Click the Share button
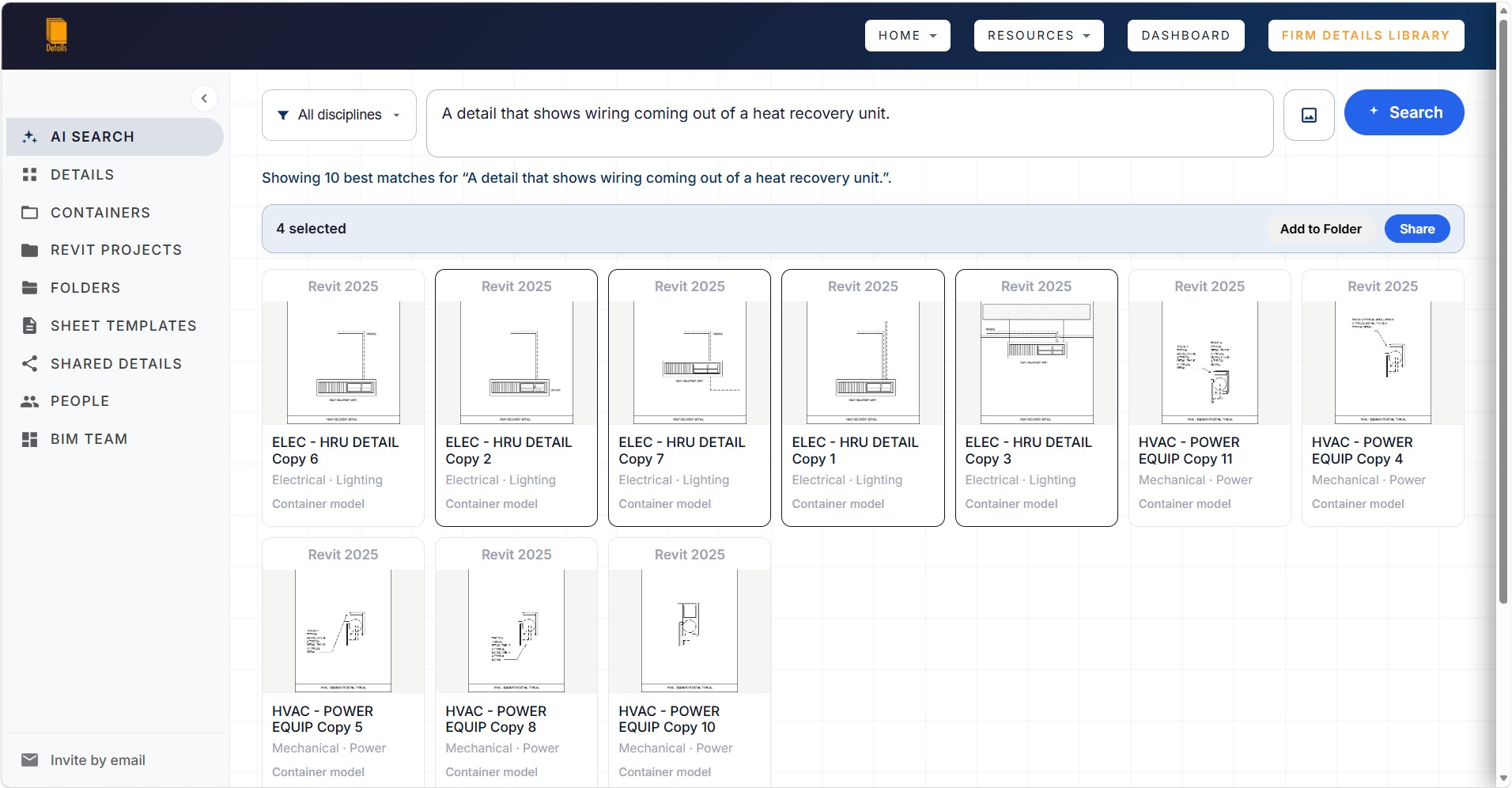The height and width of the screenshot is (788, 1512). click(1417, 229)
